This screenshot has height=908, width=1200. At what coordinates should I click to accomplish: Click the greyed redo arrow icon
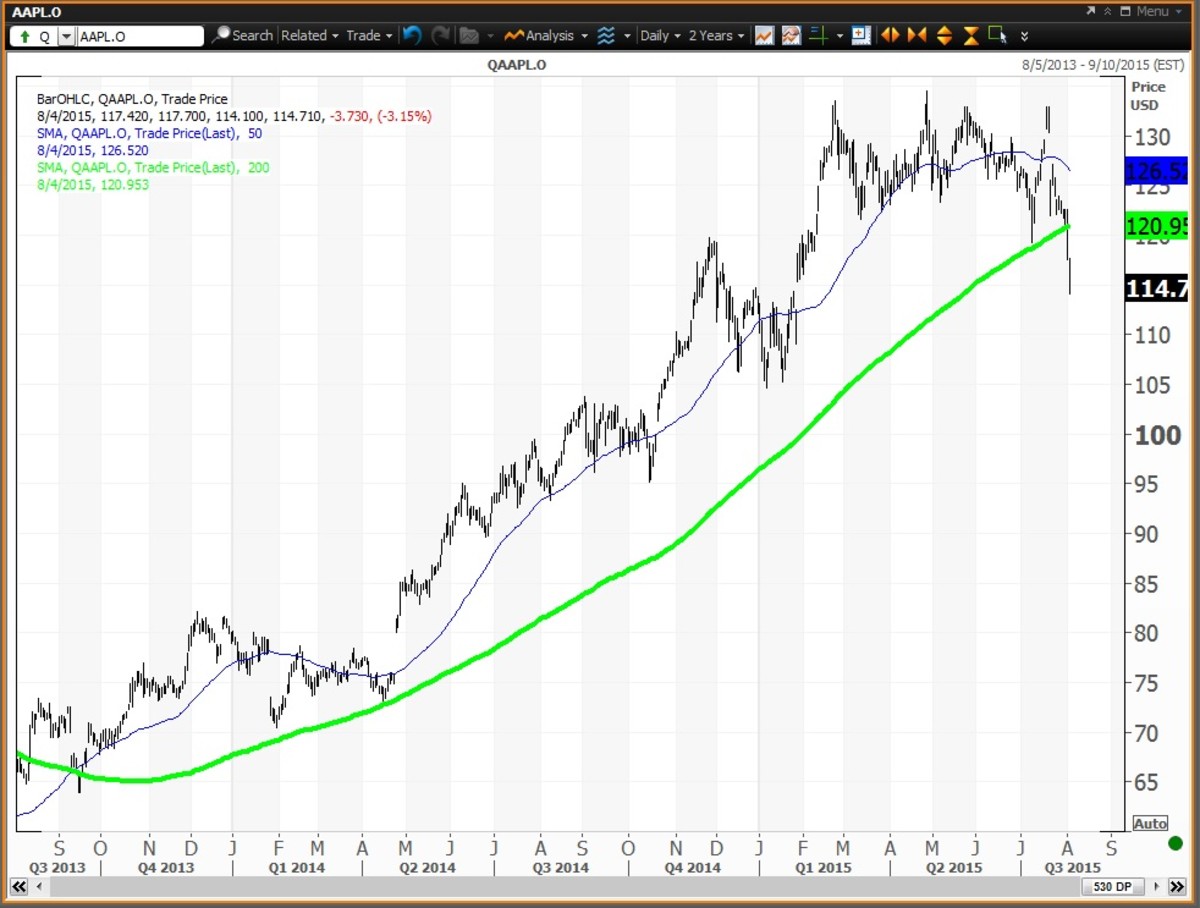pos(441,35)
